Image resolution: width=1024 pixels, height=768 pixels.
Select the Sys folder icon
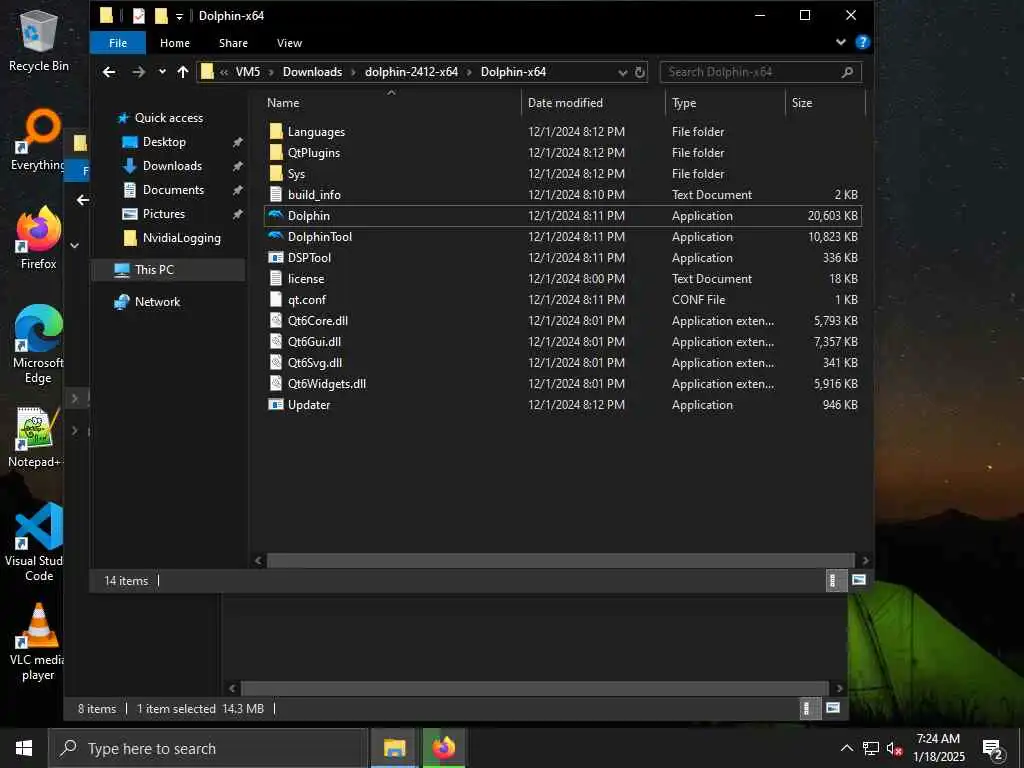click(276, 173)
